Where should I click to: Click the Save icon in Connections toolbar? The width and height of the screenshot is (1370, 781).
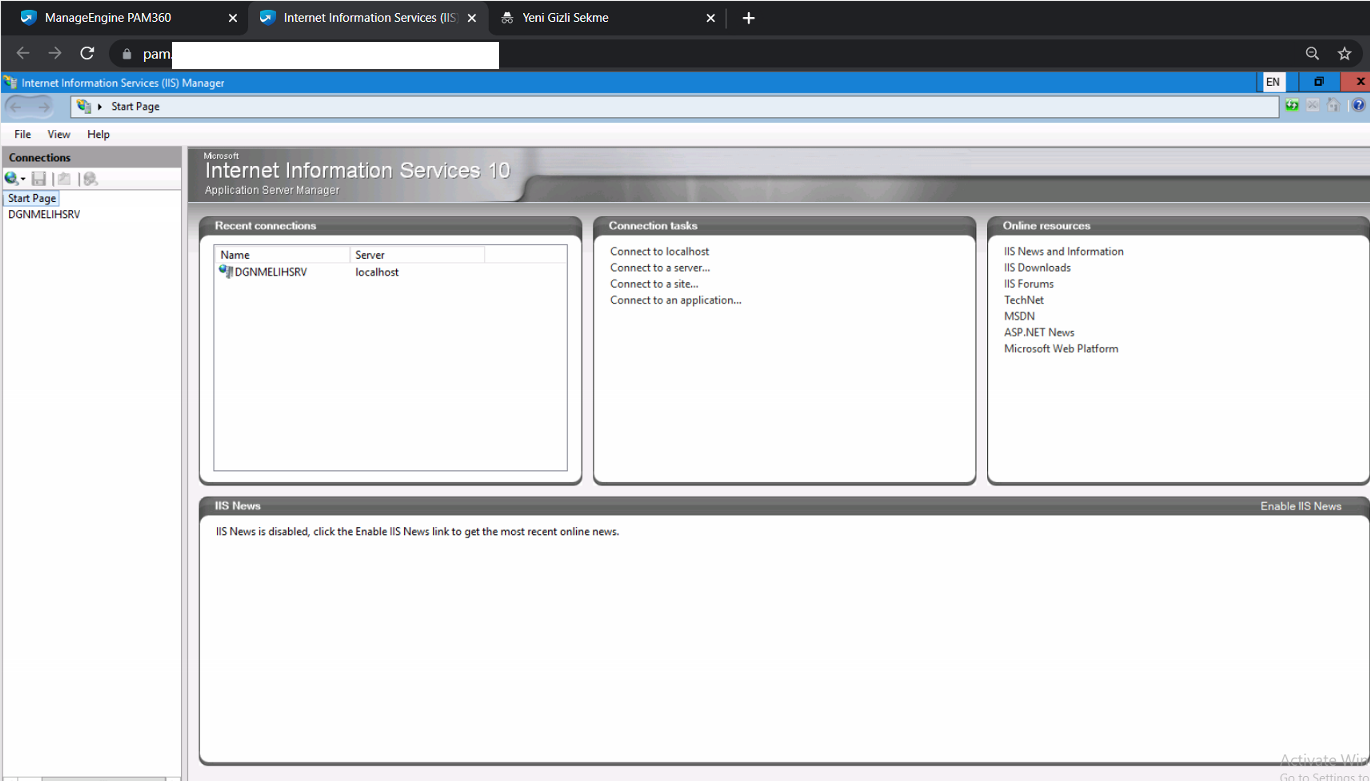point(39,178)
